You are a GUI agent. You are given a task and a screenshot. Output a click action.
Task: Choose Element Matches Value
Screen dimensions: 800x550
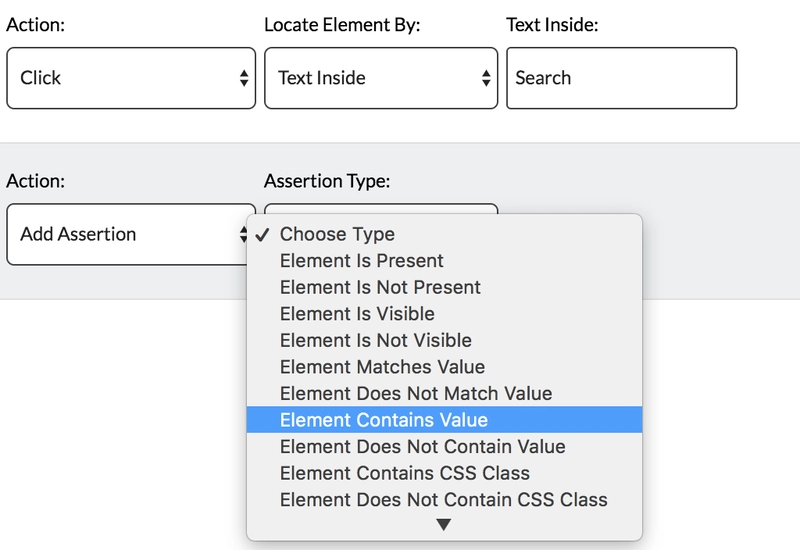444,367
